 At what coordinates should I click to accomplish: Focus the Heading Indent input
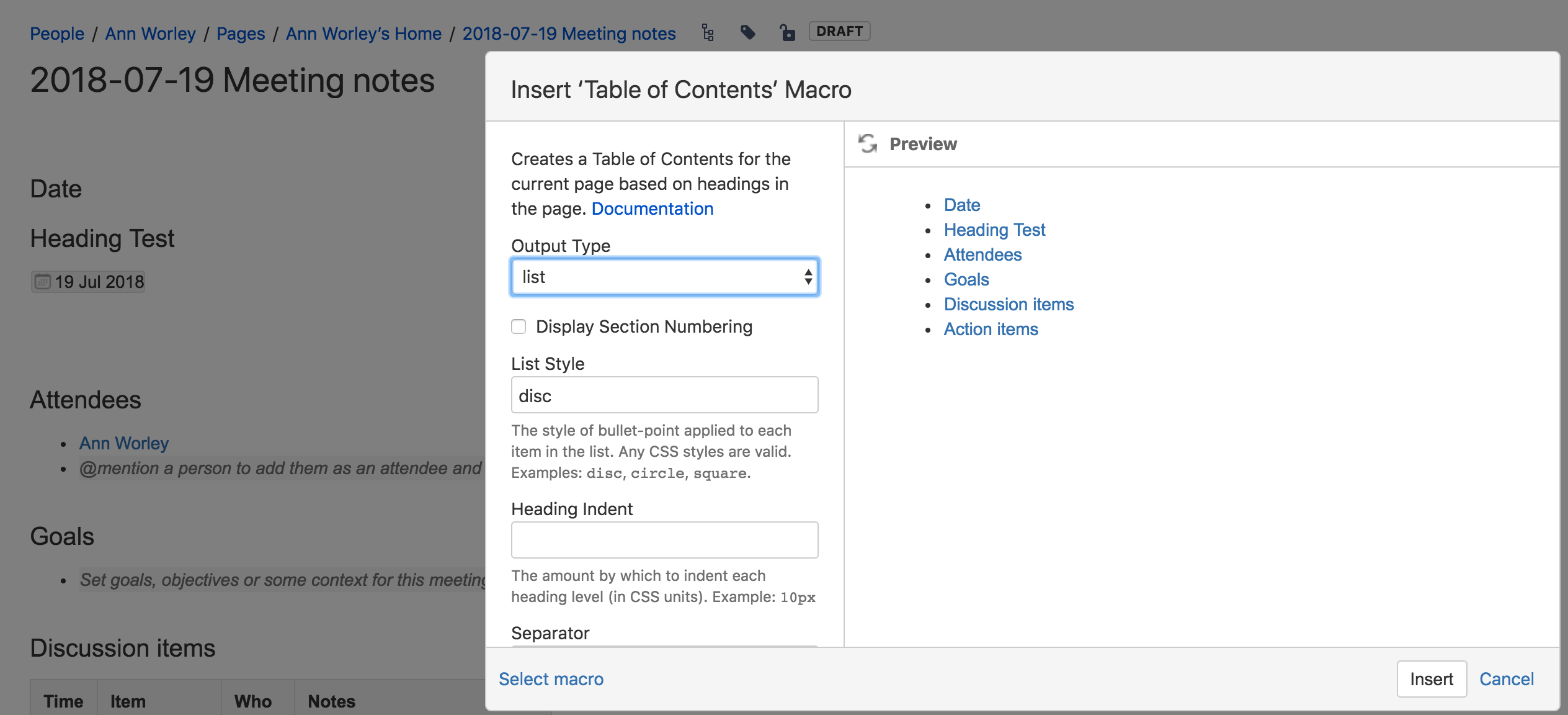click(x=664, y=539)
